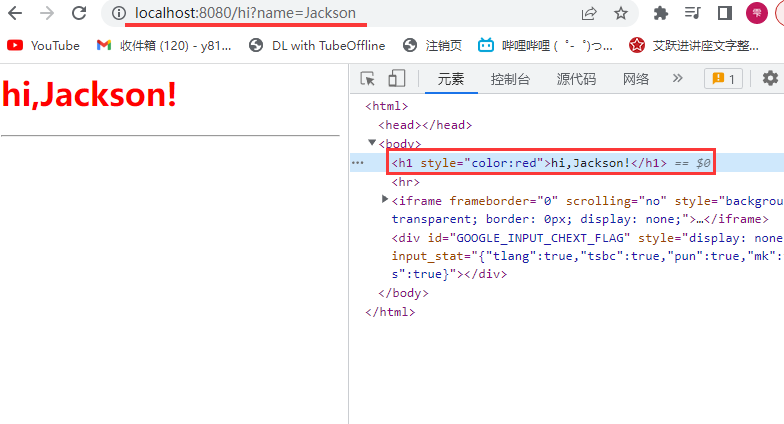784x424 pixels.
Task: Open DevTools settings gear
Action: tap(769, 79)
